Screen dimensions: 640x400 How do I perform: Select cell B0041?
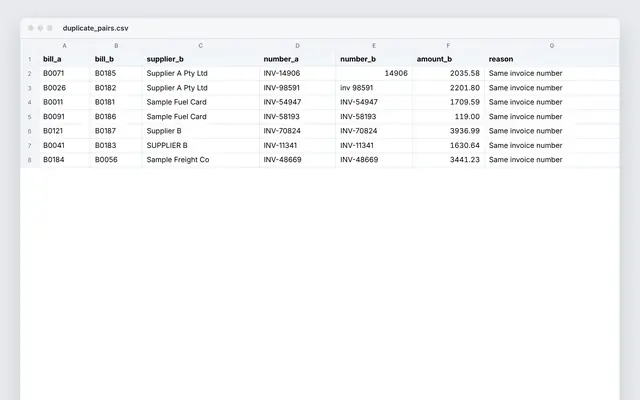[65, 145]
